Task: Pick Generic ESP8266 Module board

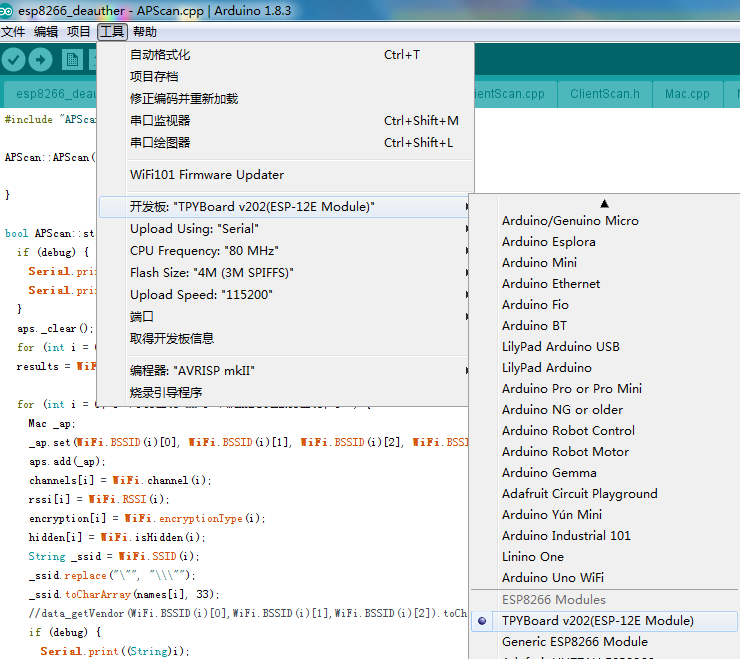Action: [574, 642]
